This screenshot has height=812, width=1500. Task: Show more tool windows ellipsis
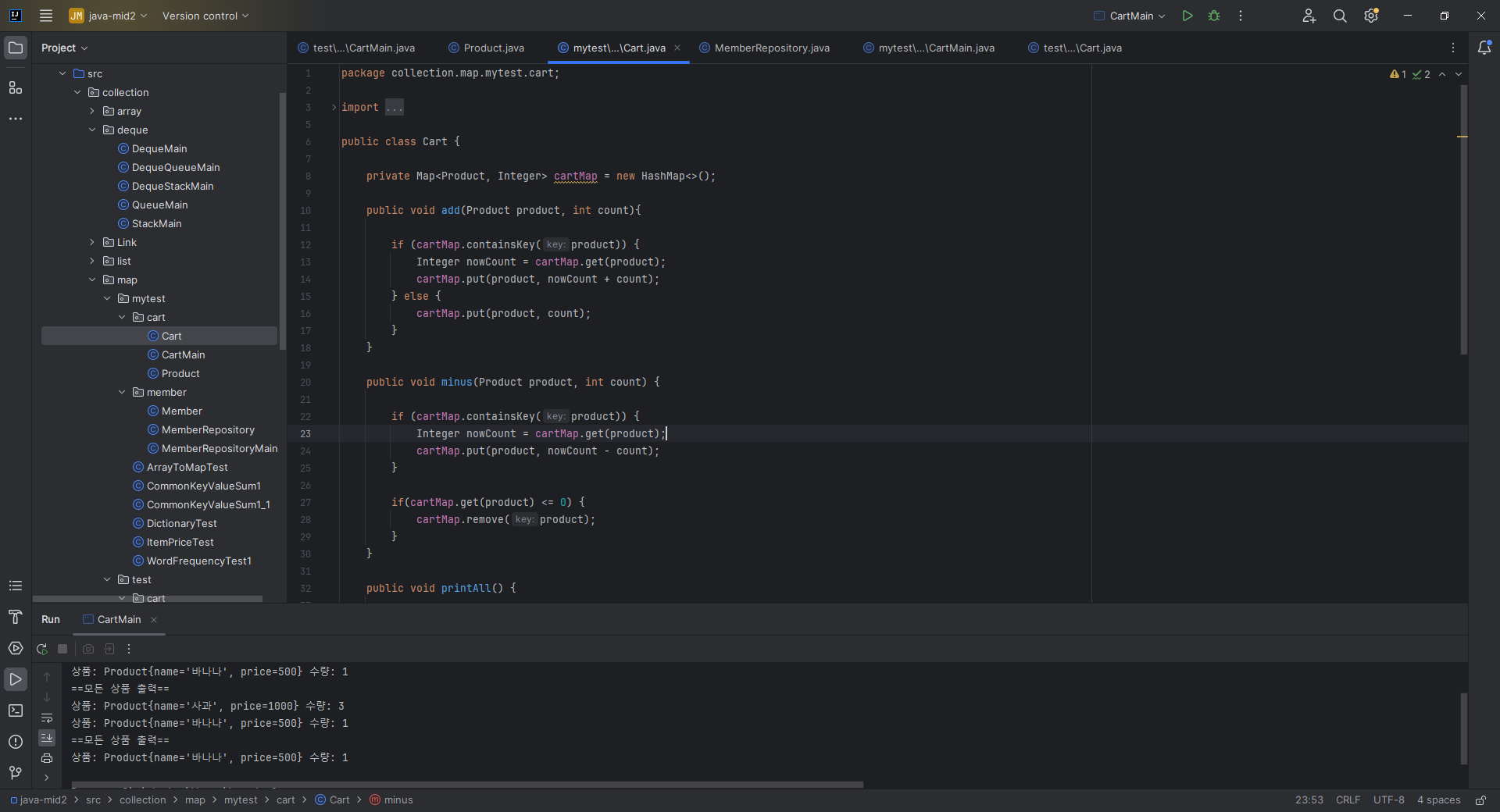[x=16, y=119]
